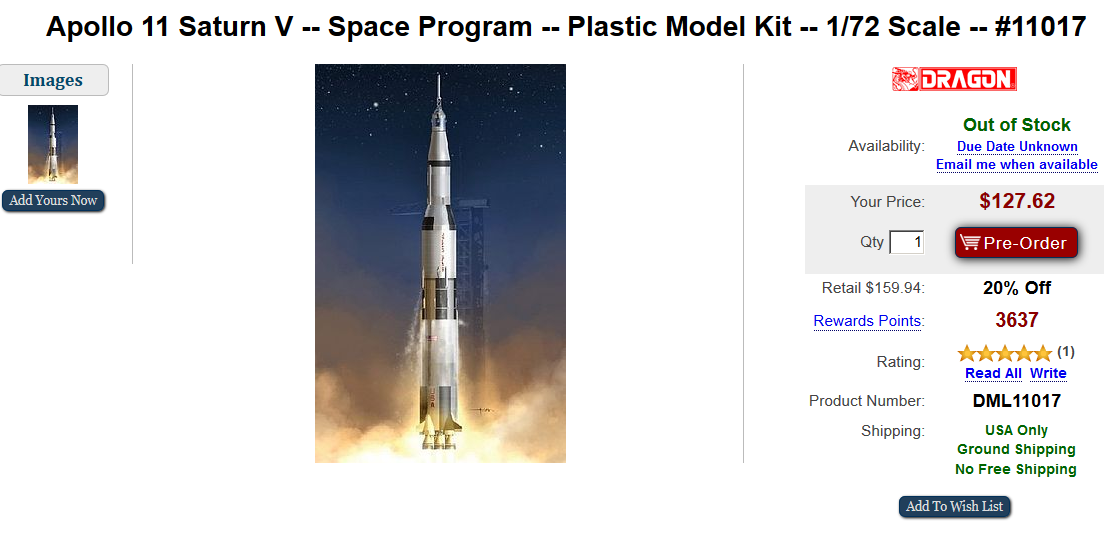Click Read All reviews link
Image resolution: width=1110 pixels, height=533 pixels.
[993, 373]
